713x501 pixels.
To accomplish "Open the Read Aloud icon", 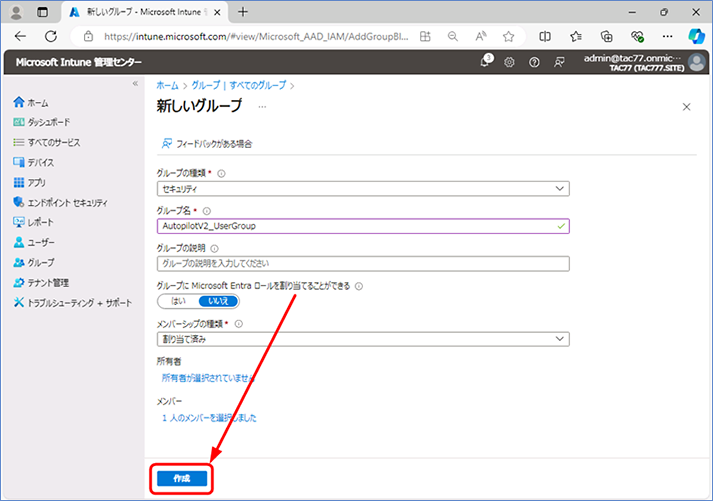I will click(x=481, y=36).
